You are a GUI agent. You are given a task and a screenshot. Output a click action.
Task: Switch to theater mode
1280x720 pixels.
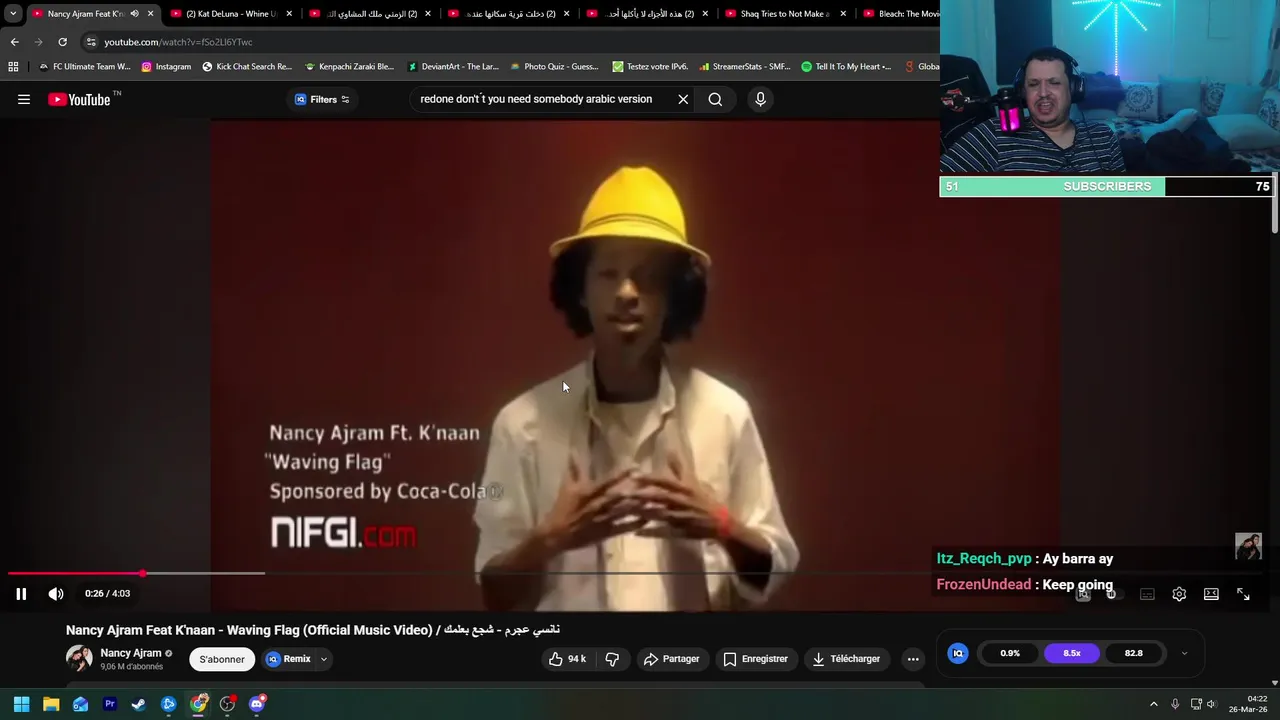pos(1211,594)
